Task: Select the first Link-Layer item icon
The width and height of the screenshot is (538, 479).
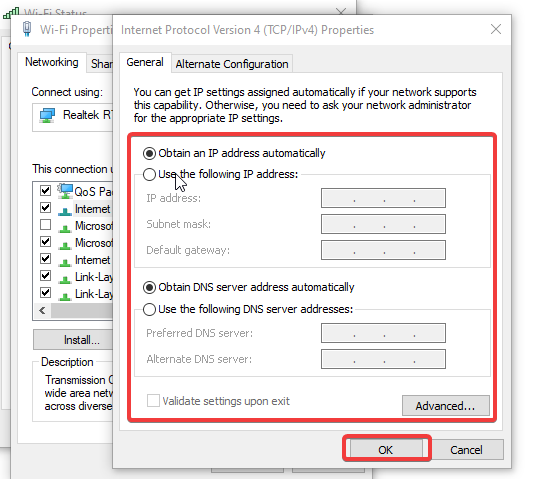Action: 65,278
